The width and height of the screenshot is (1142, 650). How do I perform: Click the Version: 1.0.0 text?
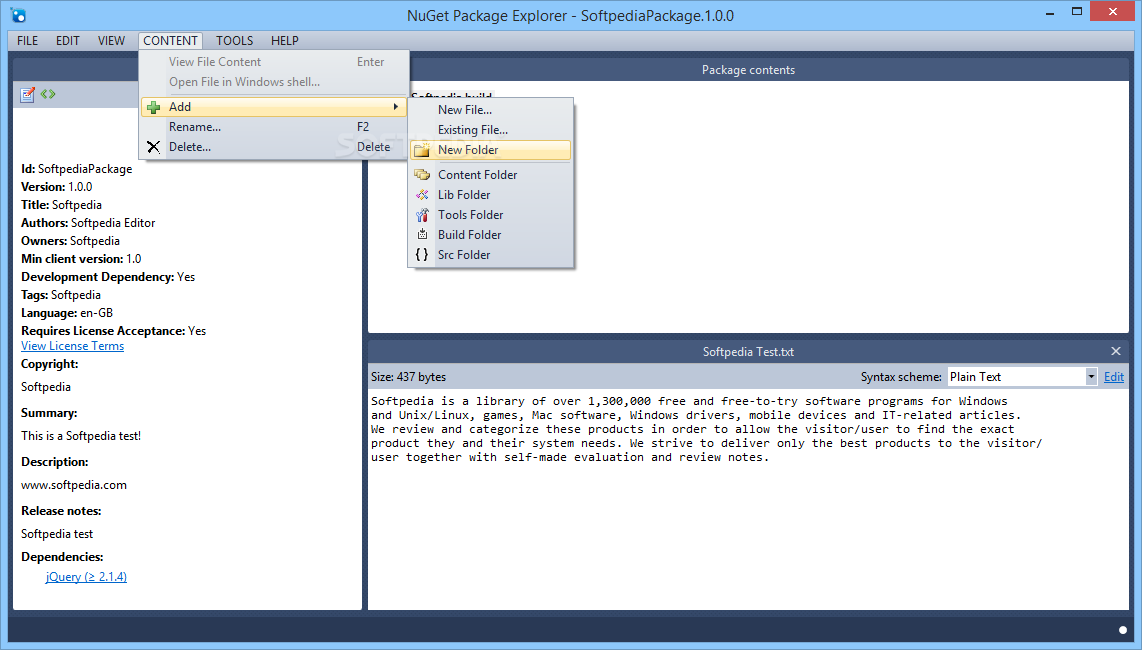[x=57, y=187]
